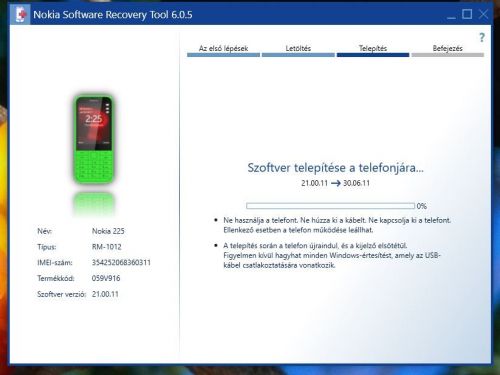
Task: Click the Nokia Software Recovery Tool app icon
Action: pos(20,14)
